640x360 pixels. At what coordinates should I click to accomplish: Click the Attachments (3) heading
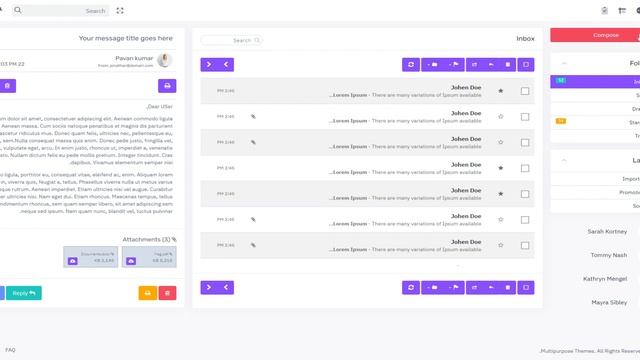coord(149,240)
